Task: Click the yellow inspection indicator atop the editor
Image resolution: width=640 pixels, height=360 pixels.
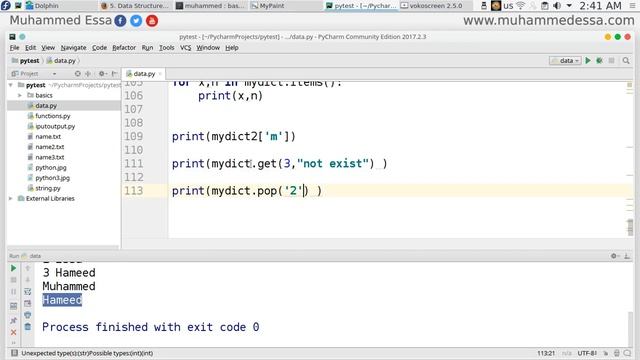Action: point(629,85)
